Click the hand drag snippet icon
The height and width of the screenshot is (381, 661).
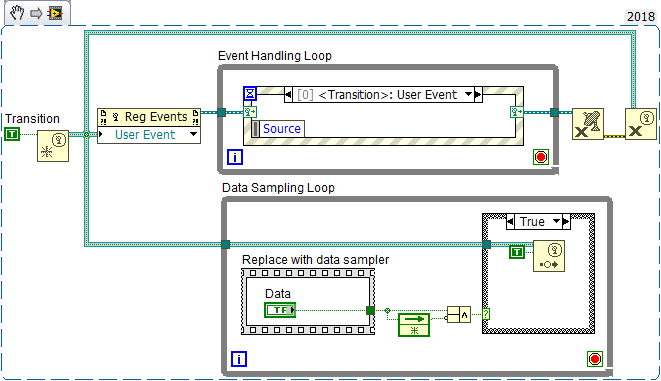coord(17,13)
